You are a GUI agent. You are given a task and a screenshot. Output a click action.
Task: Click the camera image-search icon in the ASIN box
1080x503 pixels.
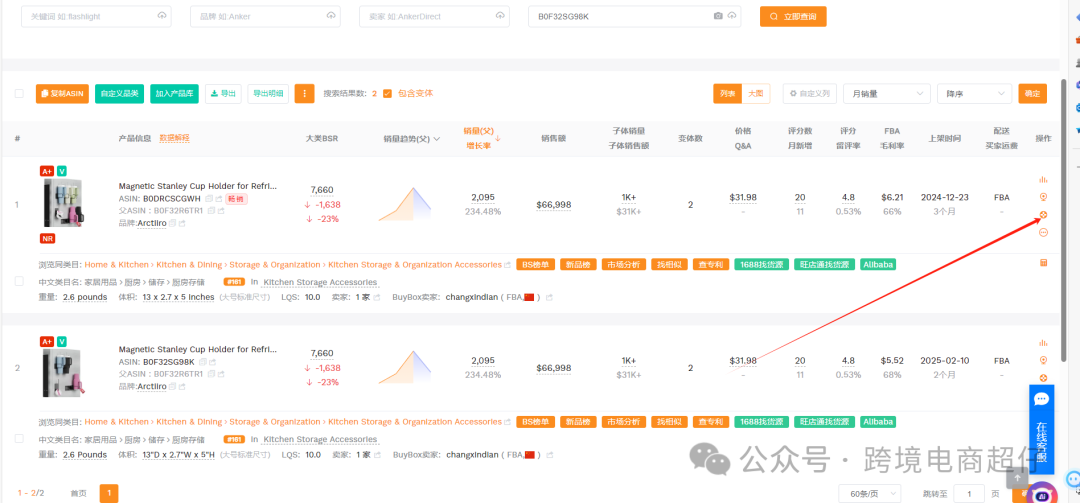(x=718, y=16)
